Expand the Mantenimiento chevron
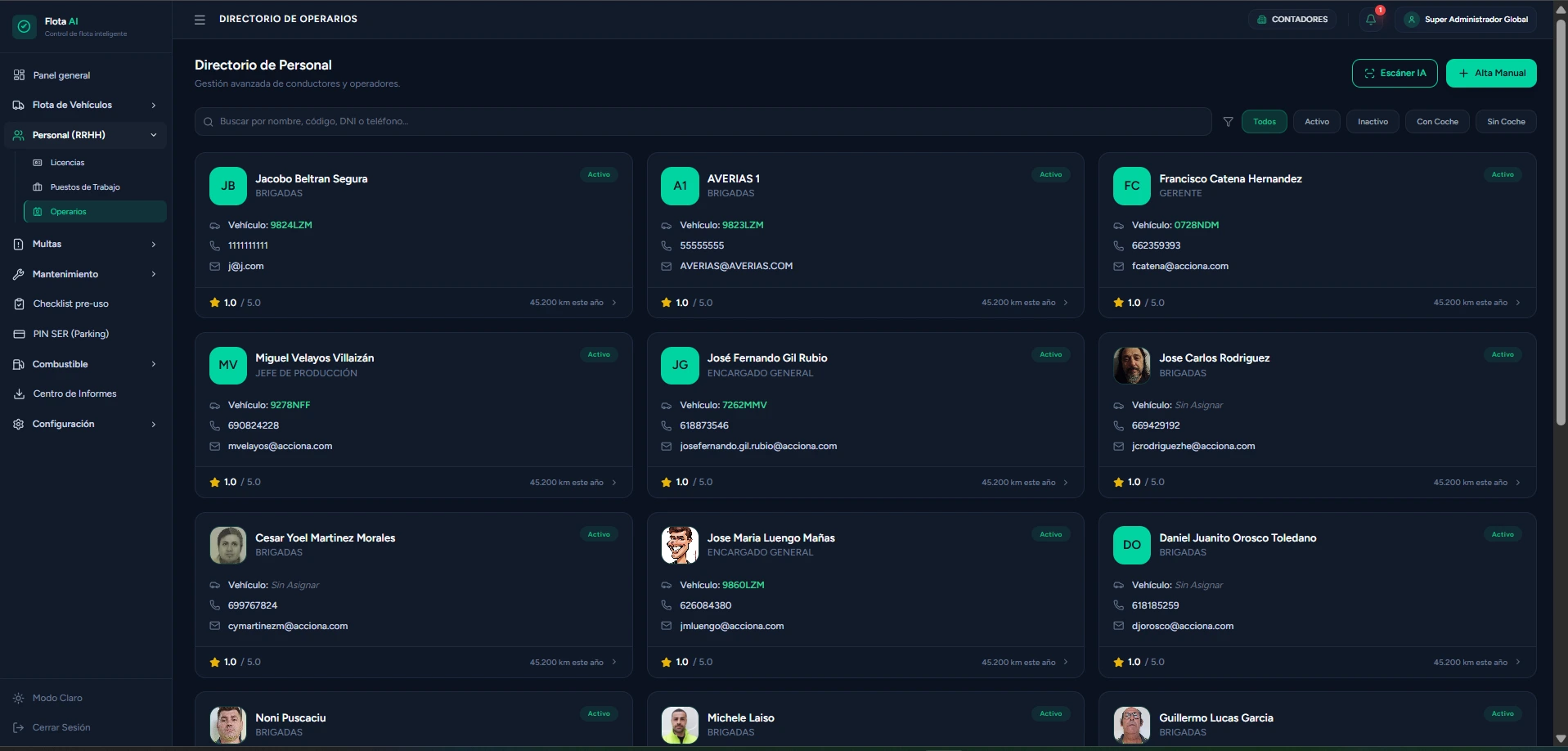 [x=154, y=274]
